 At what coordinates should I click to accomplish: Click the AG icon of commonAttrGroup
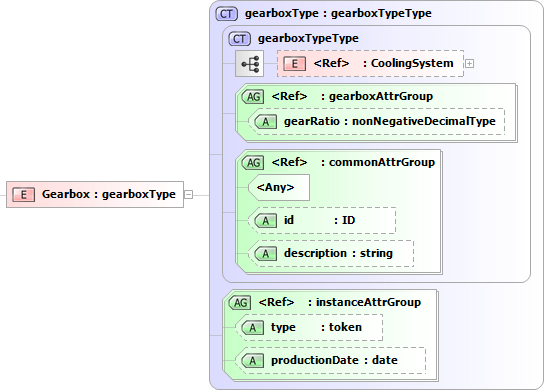pos(253,162)
